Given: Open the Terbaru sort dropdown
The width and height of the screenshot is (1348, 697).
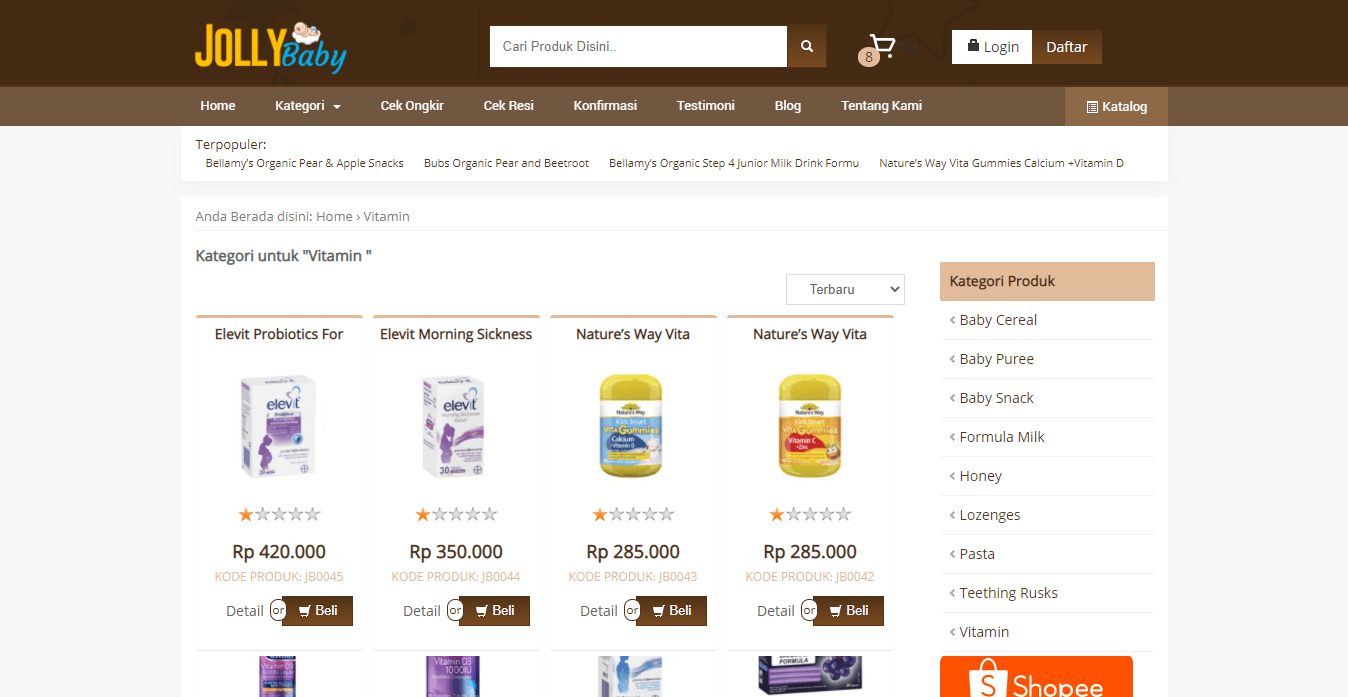Looking at the screenshot, I should (x=845, y=289).
